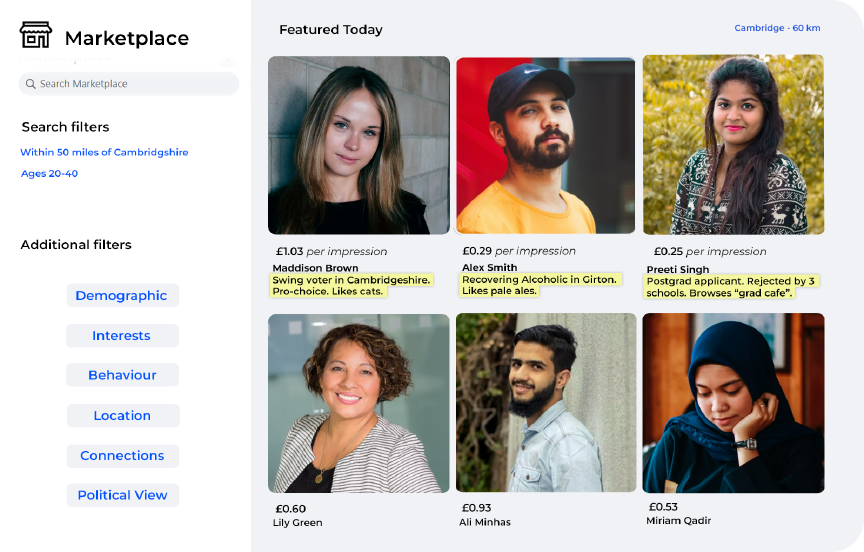Image resolution: width=864 pixels, height=552 pixels.
Task: Click the 'Featured Today' heading
Action: click(x=330, y=30)
